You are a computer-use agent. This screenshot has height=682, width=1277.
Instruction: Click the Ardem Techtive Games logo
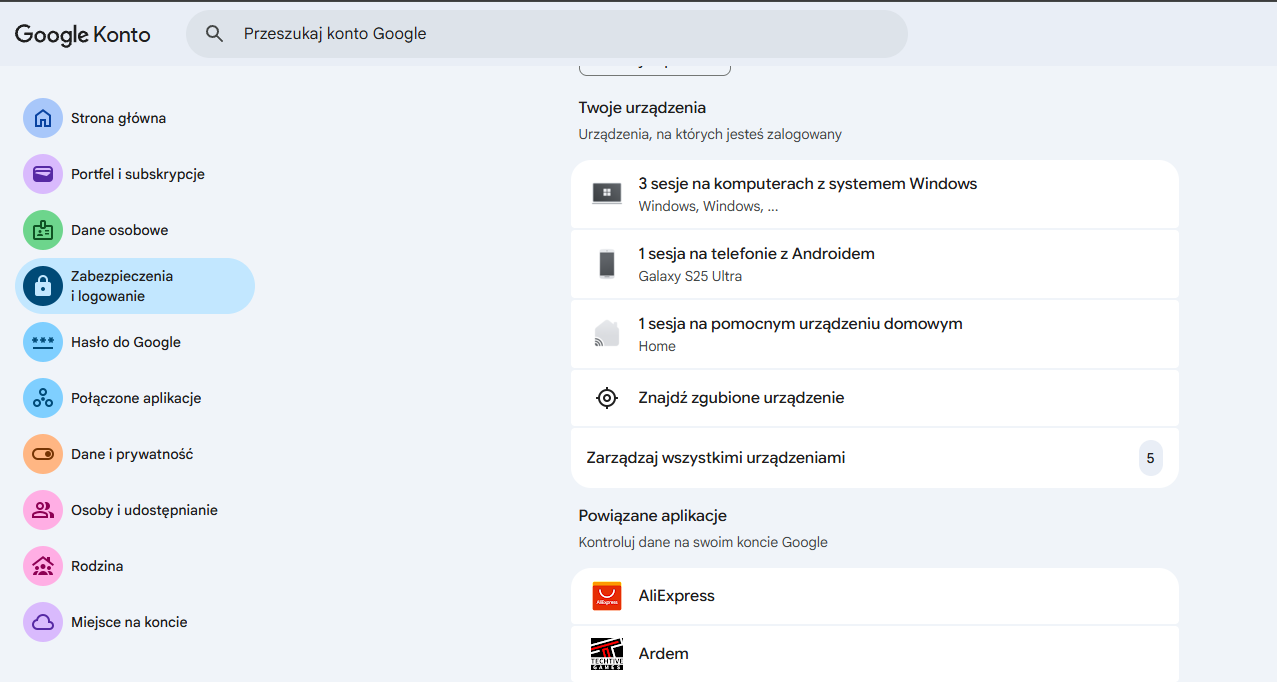(607, 654)
